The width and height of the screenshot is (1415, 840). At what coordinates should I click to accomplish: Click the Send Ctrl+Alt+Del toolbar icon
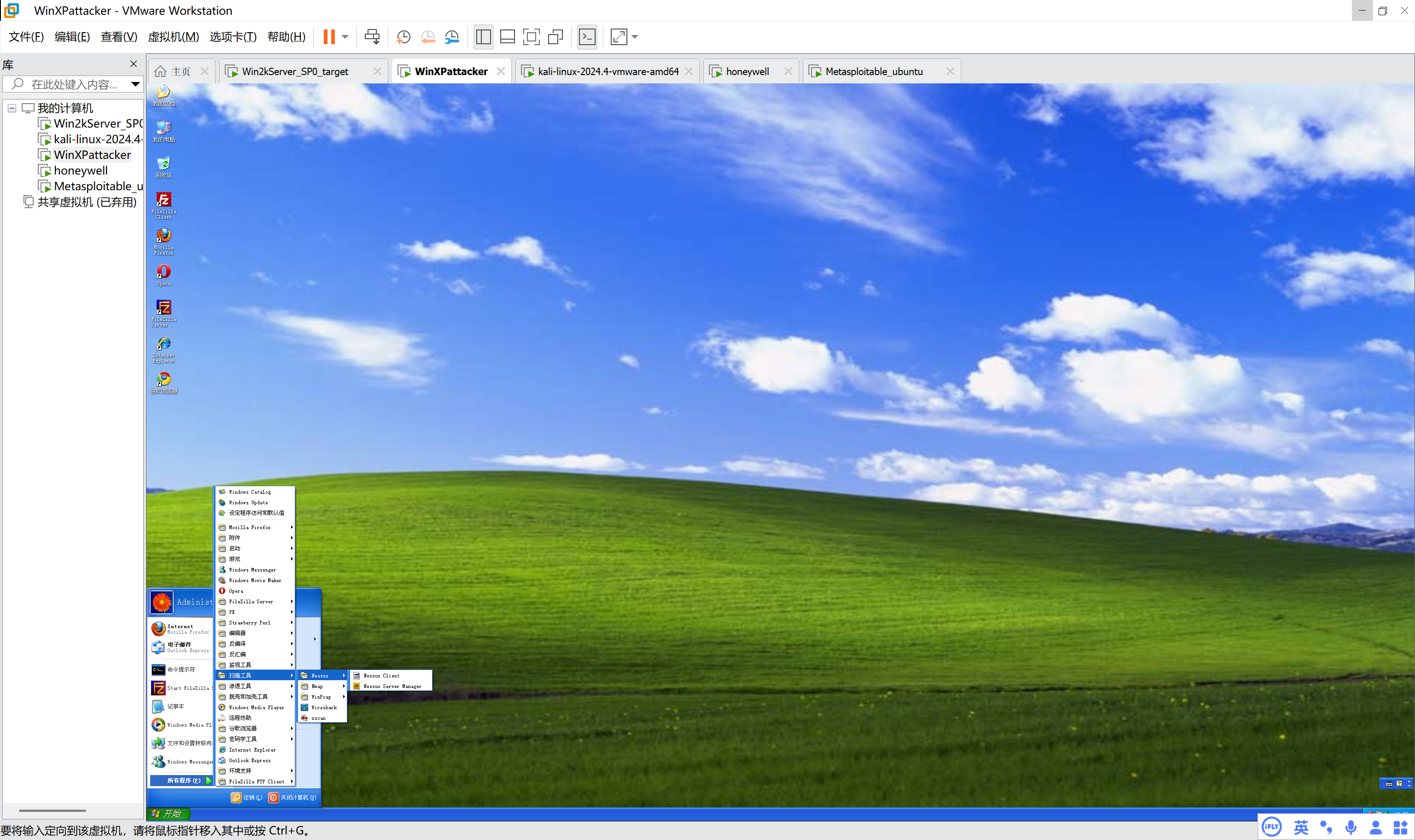[372, 37]
